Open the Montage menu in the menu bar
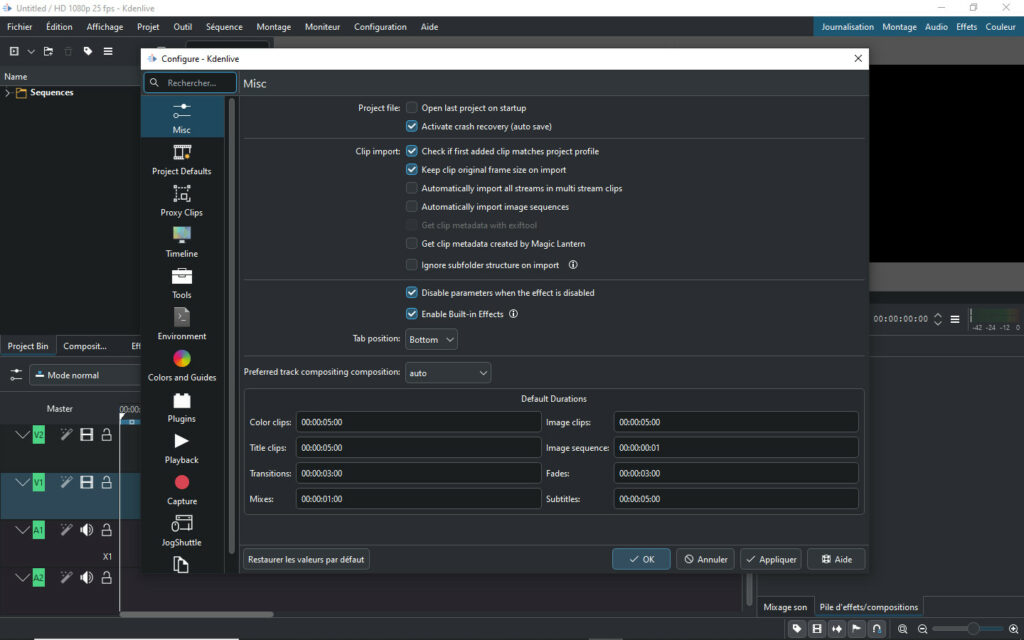 (x=274, y=27)
